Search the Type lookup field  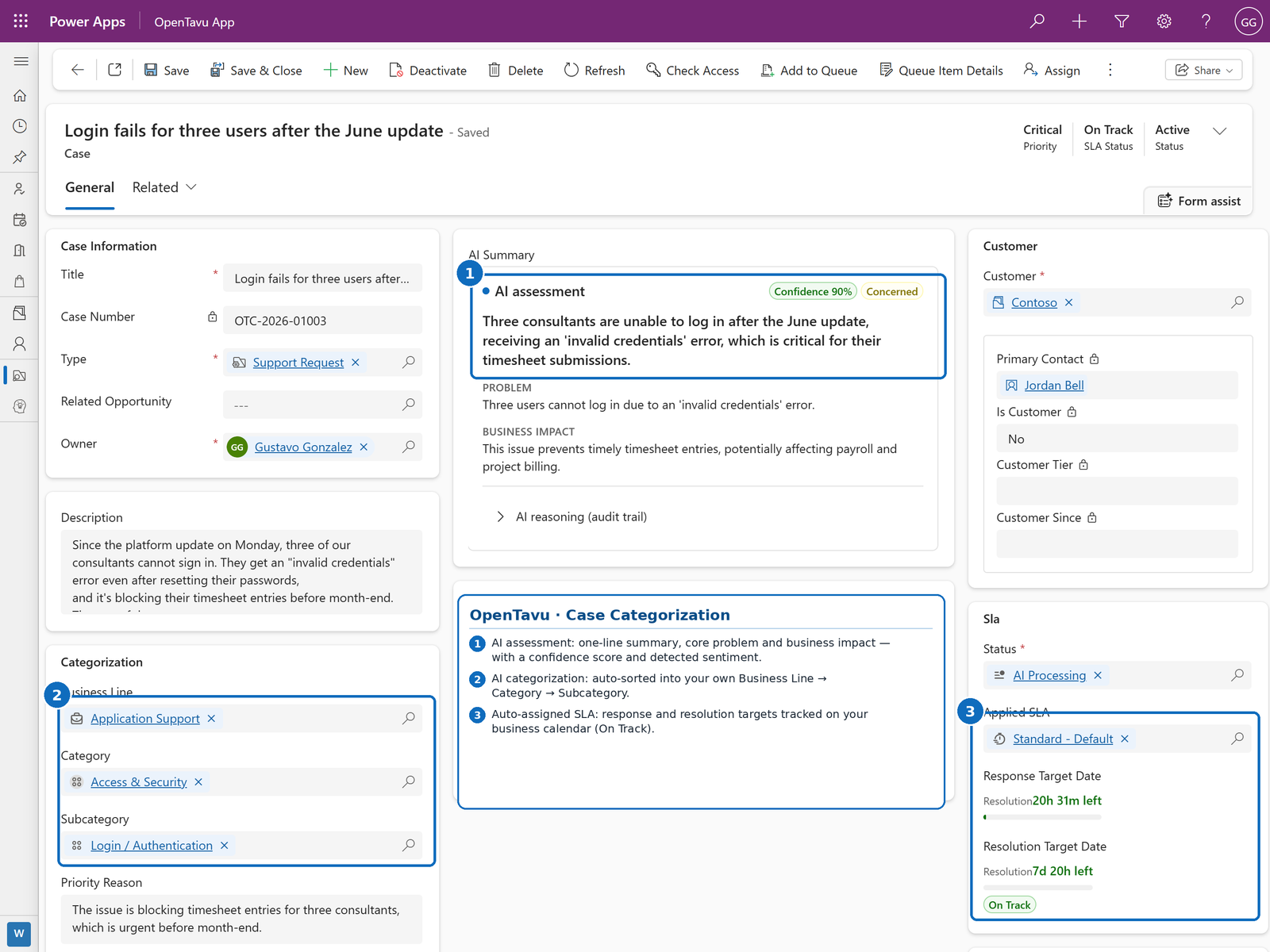pyautogui.click(x=409, y=363)
